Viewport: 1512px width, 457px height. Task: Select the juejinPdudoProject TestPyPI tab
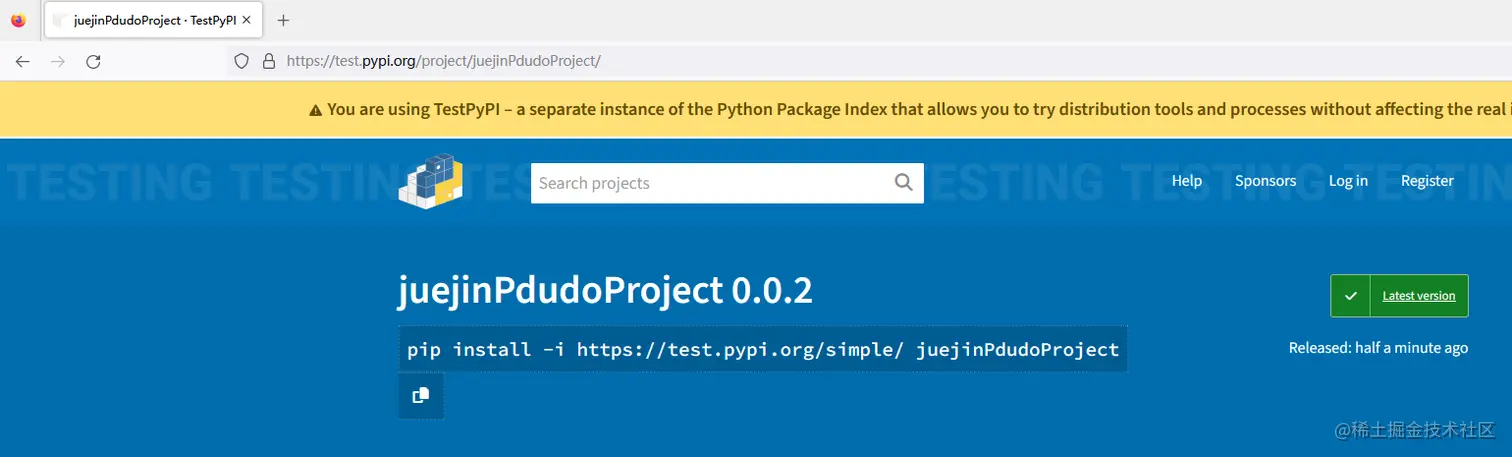point(145,20)
